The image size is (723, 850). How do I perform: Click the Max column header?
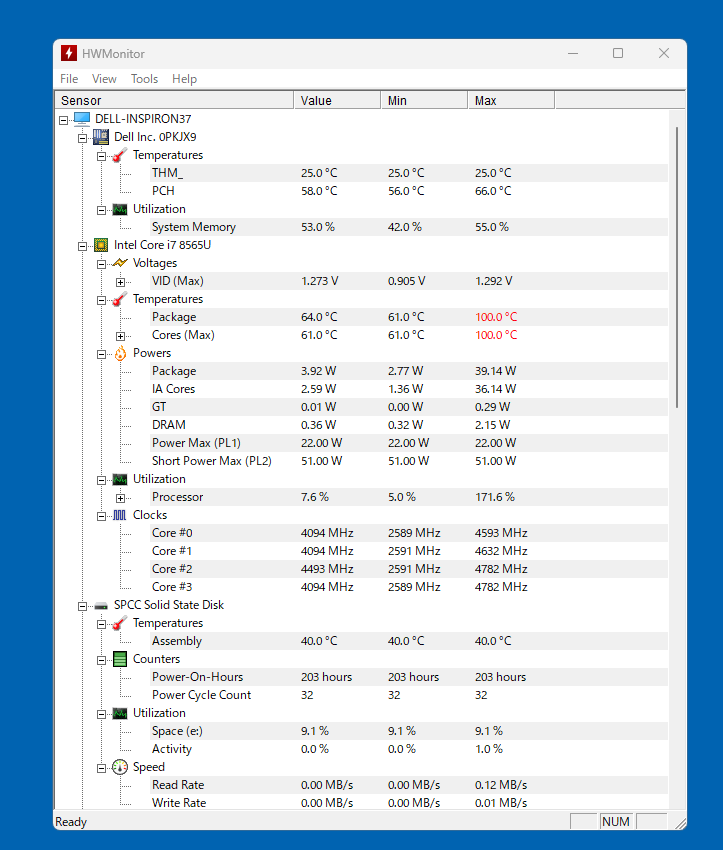(x=511, y=100)
